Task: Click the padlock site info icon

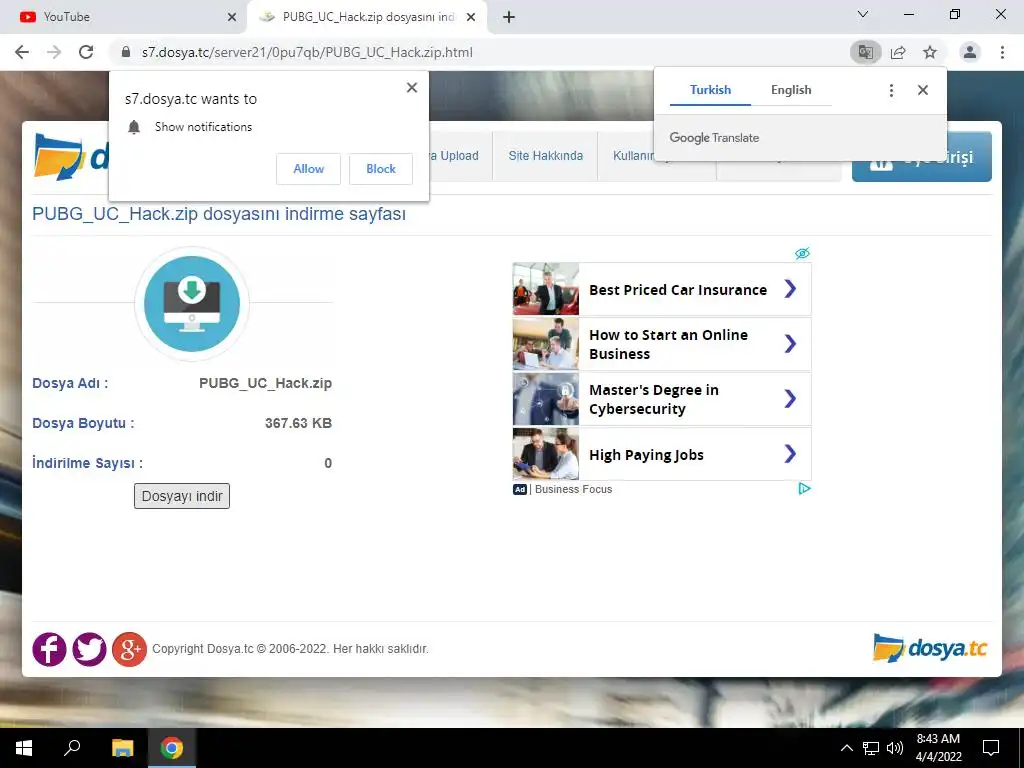Action: coord(126,52)
